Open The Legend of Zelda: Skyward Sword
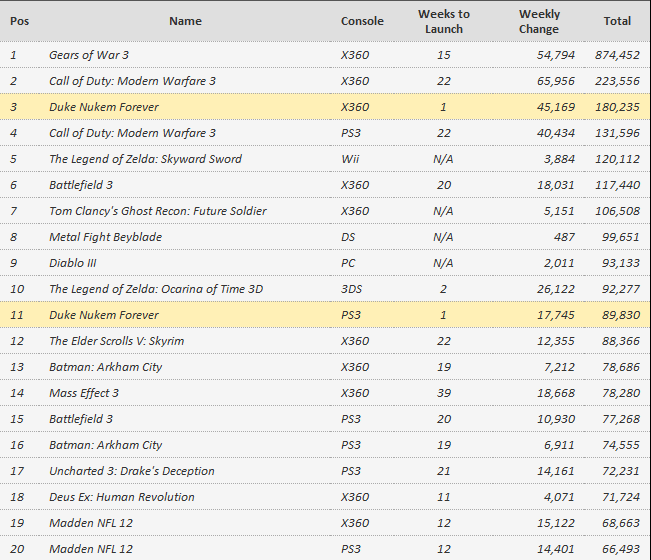 coord(145,159)
